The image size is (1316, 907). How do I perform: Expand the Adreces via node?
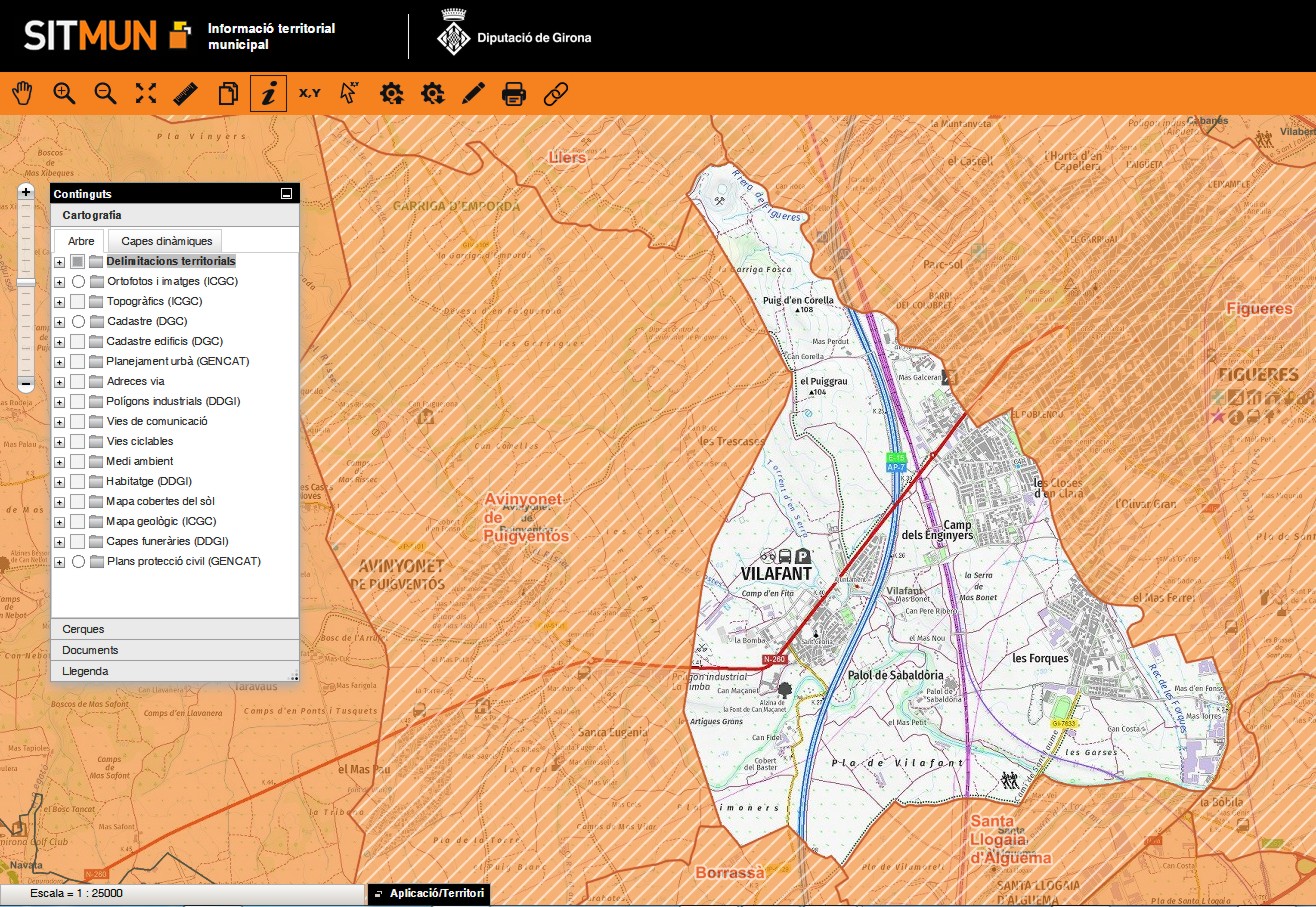coord(60,382)
